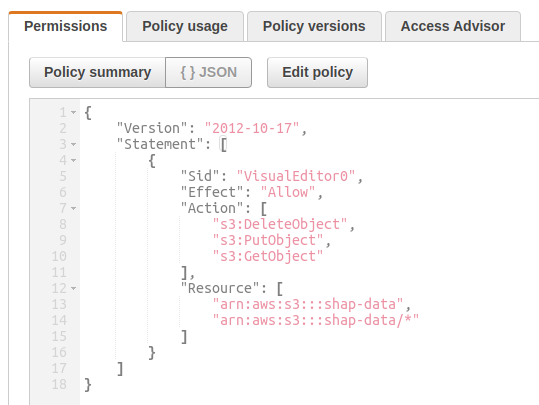This screenshot has width=539, height=405.
Task: Fold the Resource array at line 12
Action: pyautogui.click(x=74, y=288)
